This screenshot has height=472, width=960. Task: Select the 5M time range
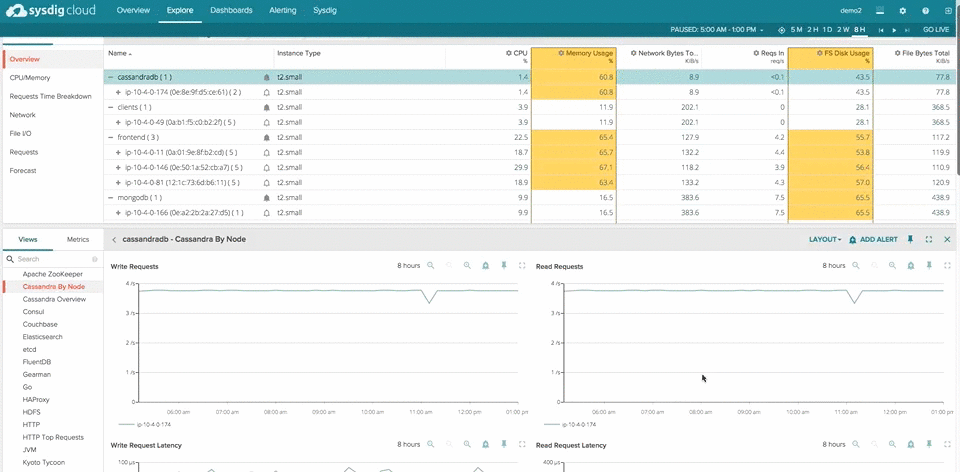pyautogui.click(x=796, y=30)
